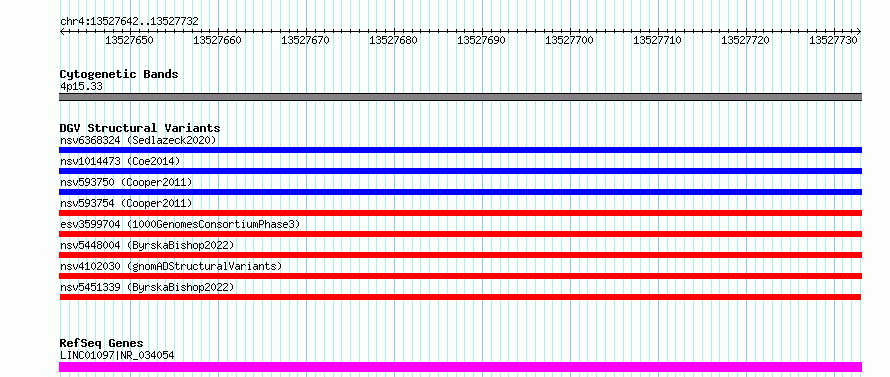Click ruler position 13527680
890x377 pixels.
click(x=393, y=40)
